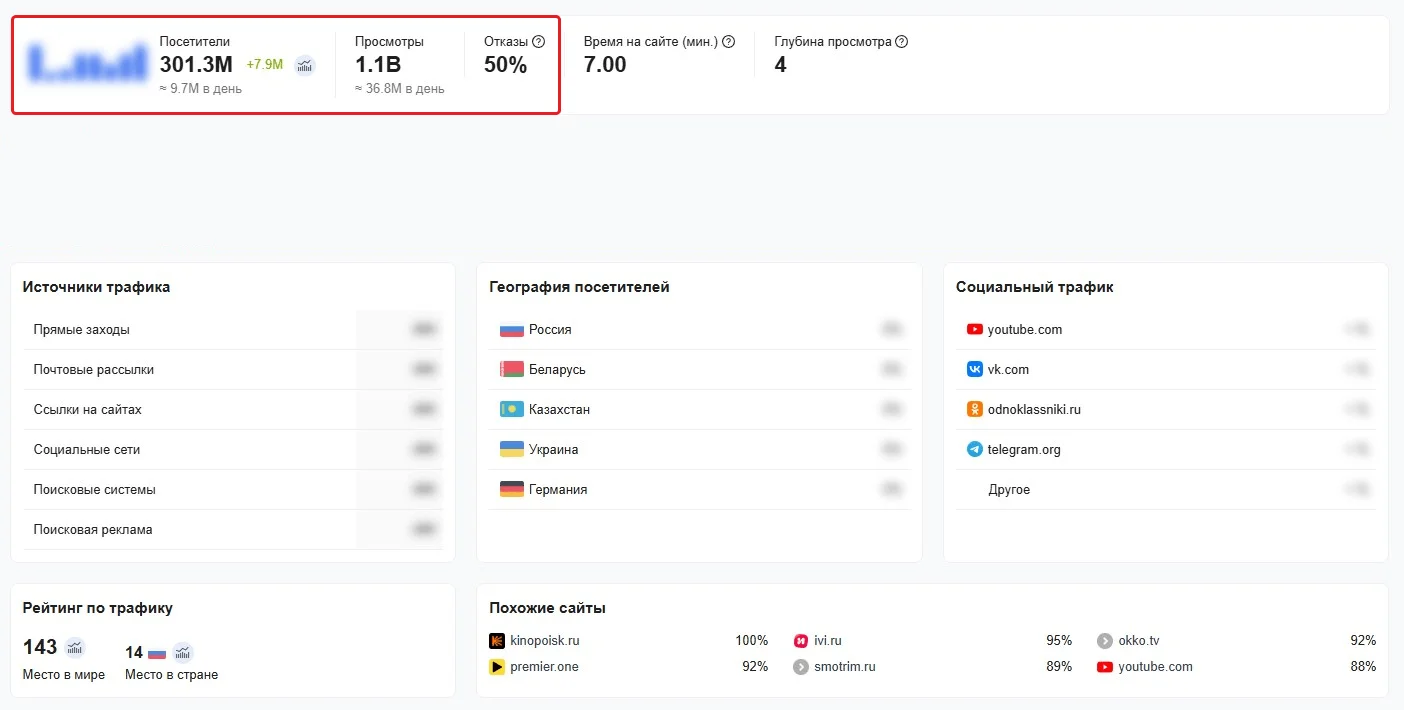Image resolution: width=1404 pixels, height=710 pixels.
Task: Click the ivi.ru favicon in similar sites
Action: click(801, 641)
